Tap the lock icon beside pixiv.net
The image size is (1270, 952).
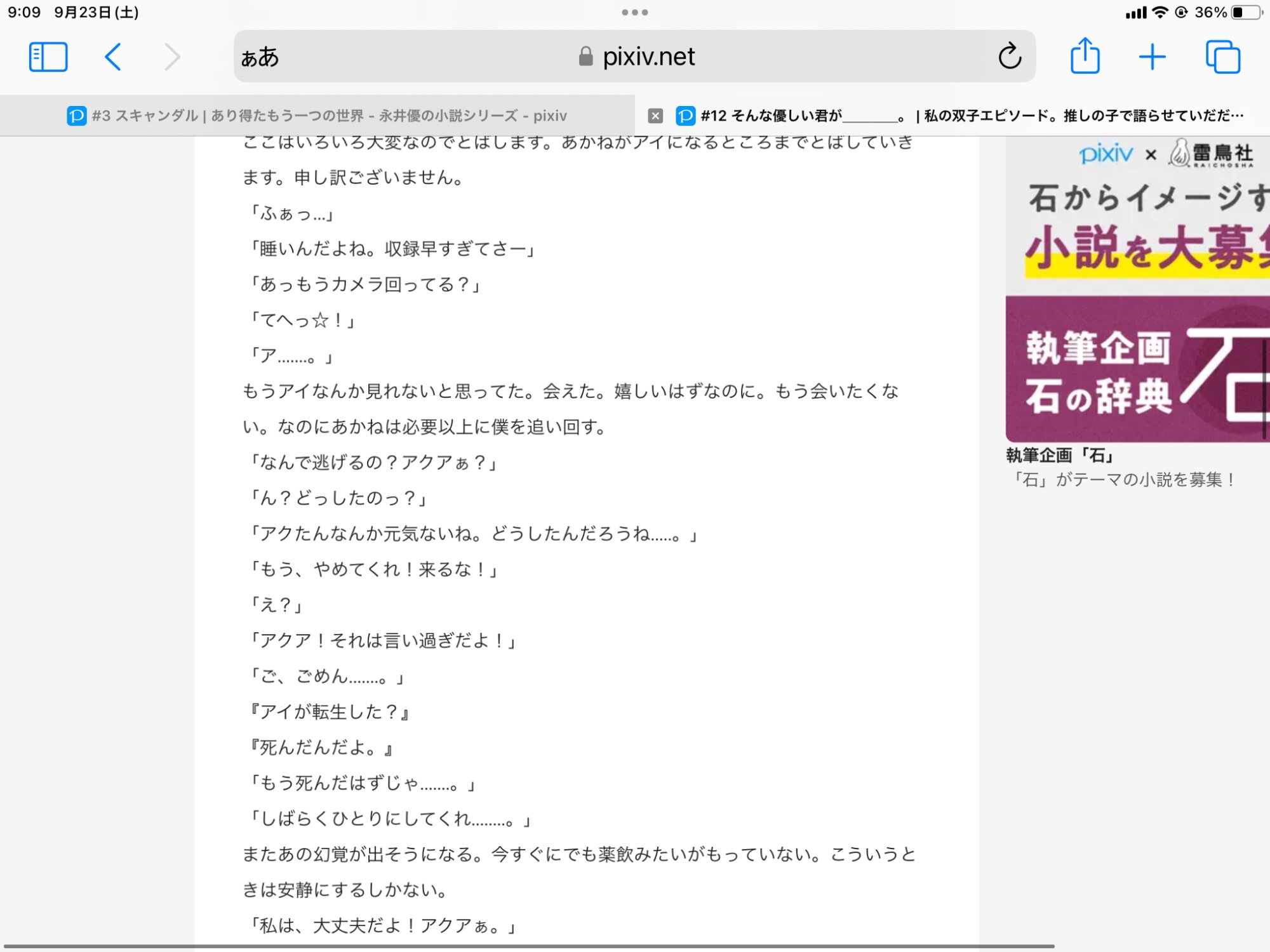tap(585, 57)
